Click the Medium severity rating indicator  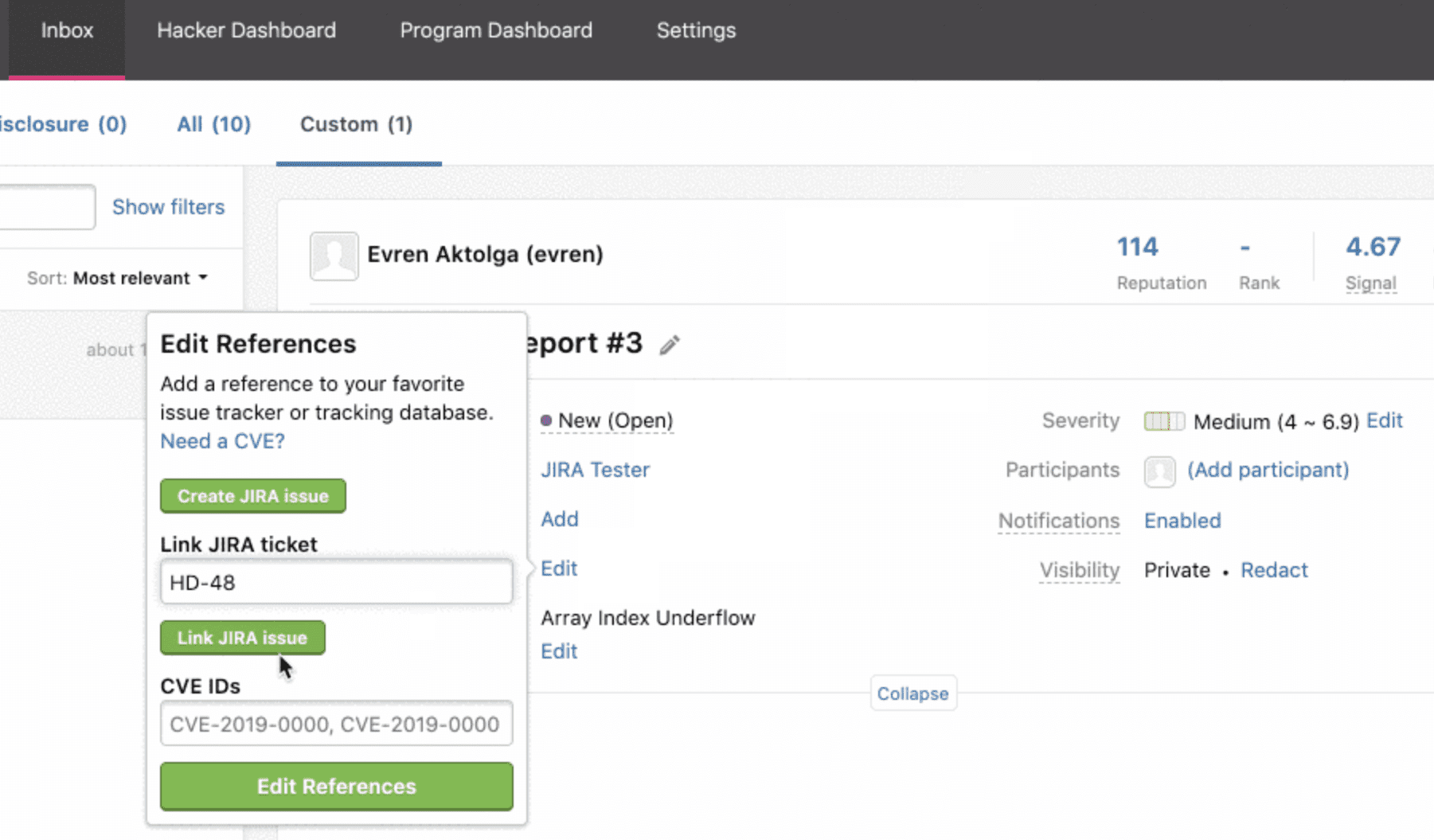pos(1163,421)
